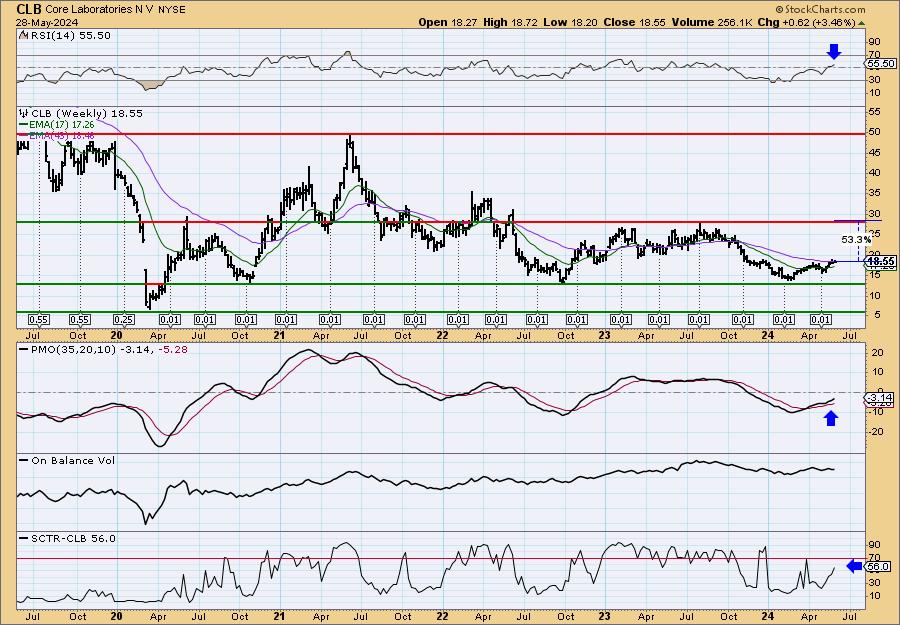
Task: Click the CLB ticker symbol in the header
Action: 29,9
